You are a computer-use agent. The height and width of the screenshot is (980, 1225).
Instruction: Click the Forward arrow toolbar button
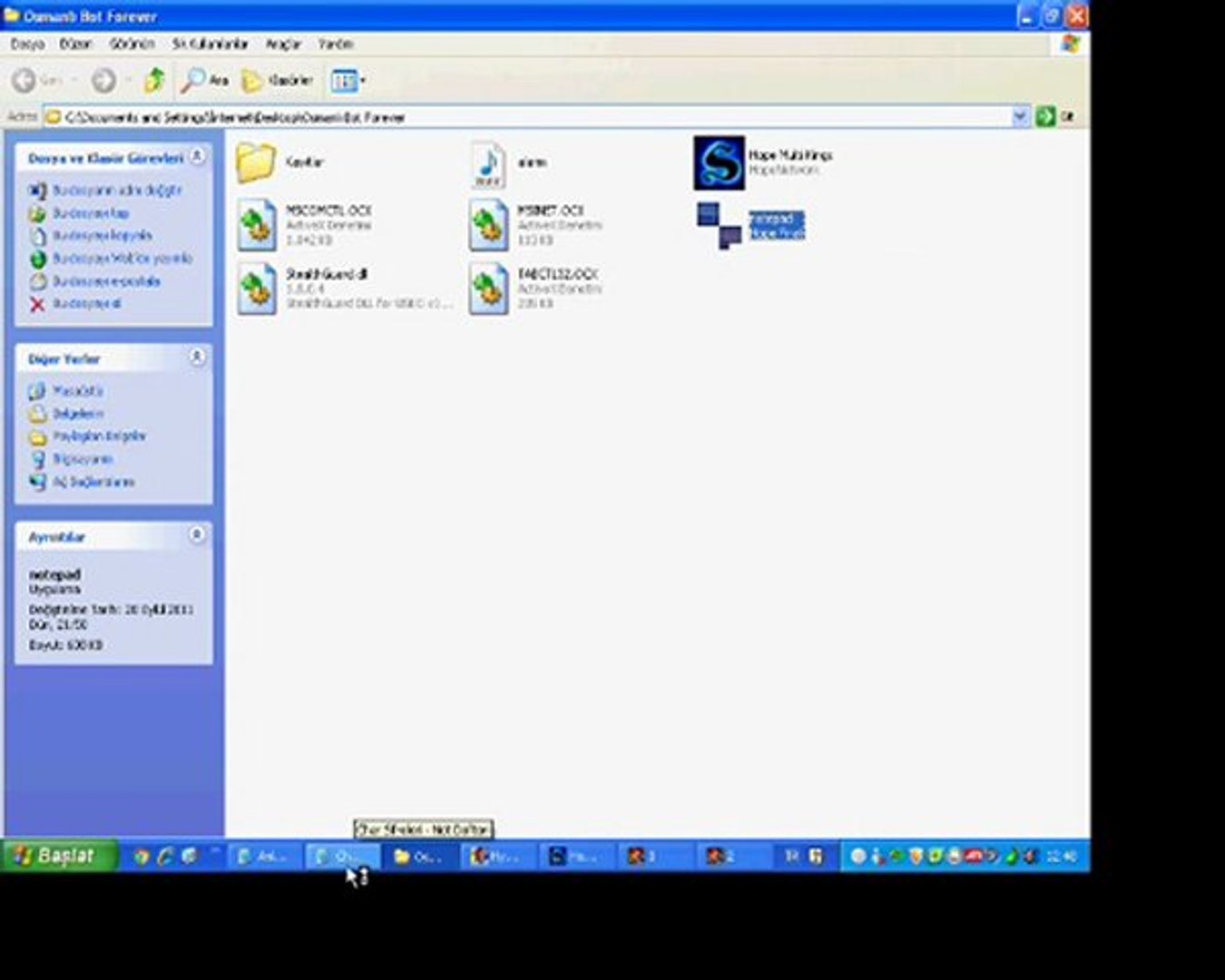[x=103, y=81]
